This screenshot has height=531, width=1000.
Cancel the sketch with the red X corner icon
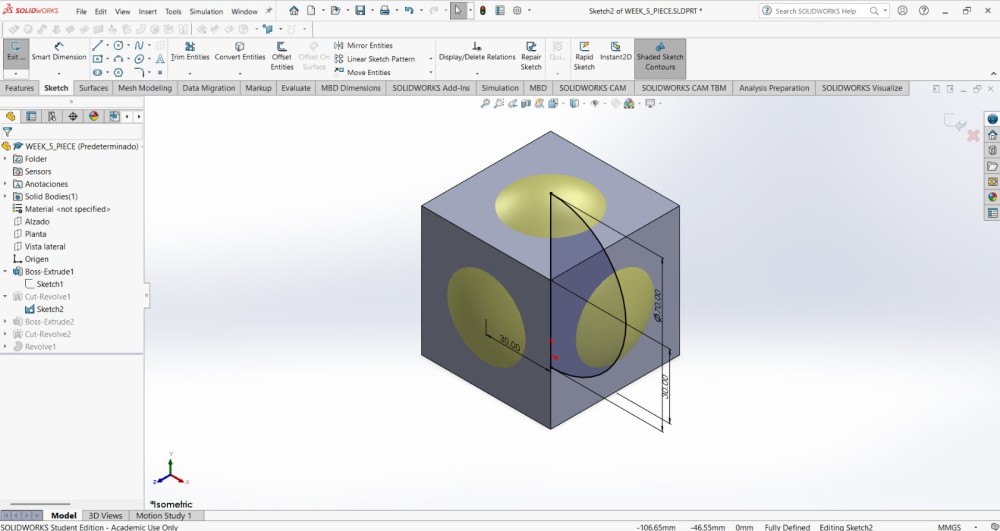[973, 135]
